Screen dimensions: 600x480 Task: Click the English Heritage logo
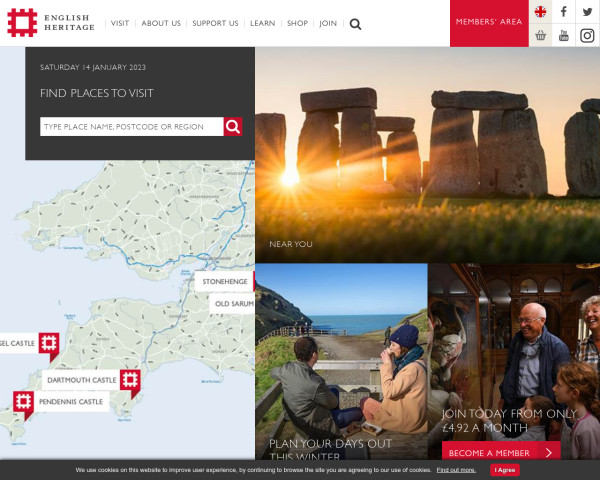(x=51, y=23)
